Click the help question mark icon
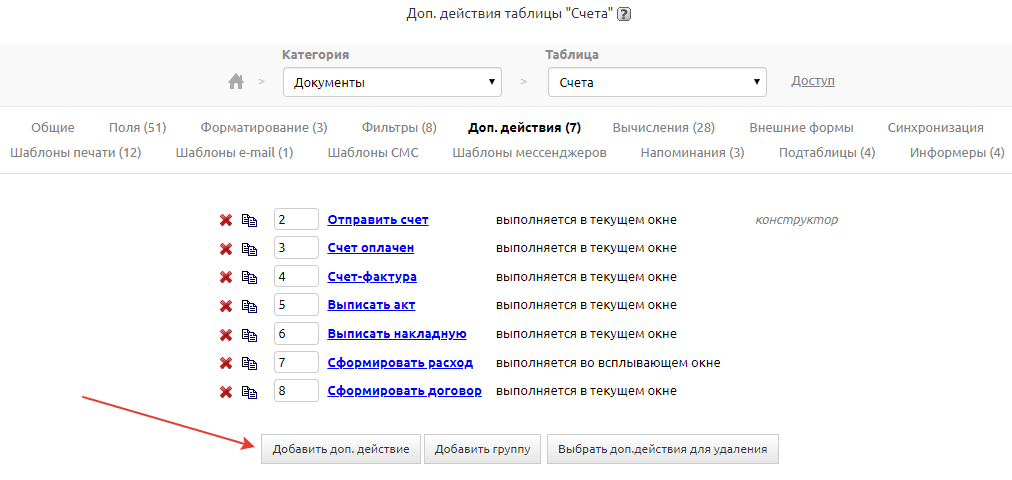The height and width of the screenshot is (480, 1012). [625, 14]
